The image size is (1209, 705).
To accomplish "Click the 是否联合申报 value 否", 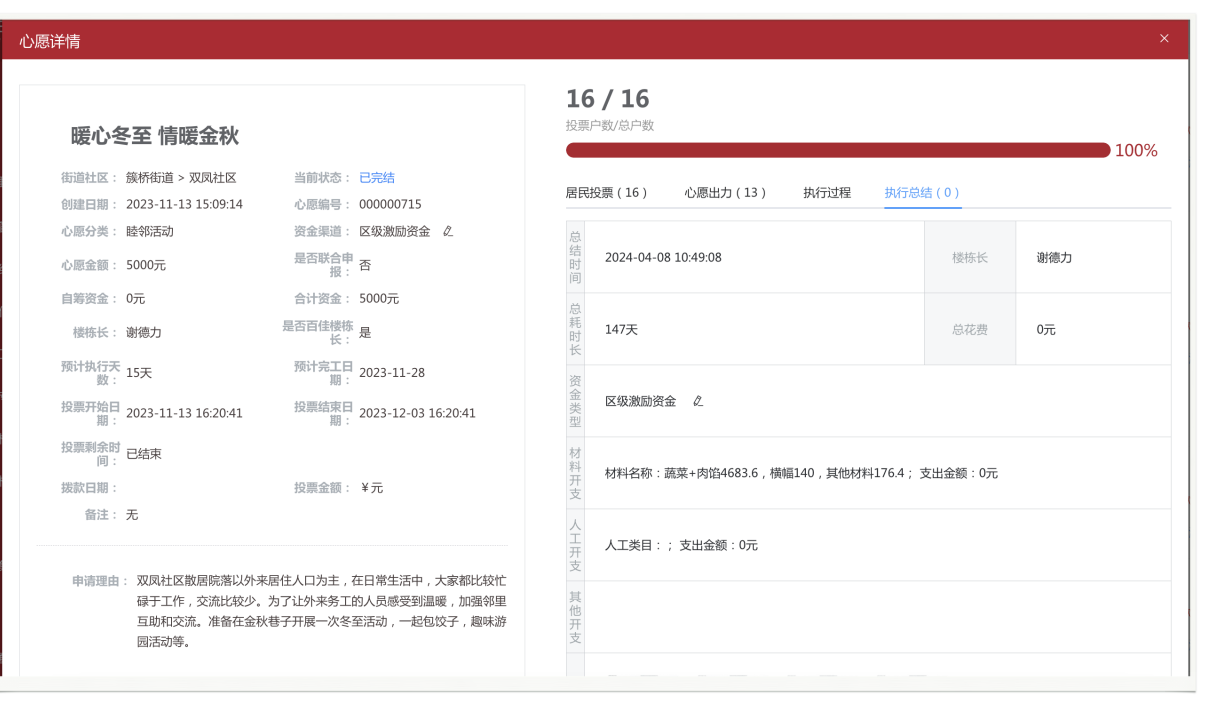I will pyautogui.click(x=365, y=265).
